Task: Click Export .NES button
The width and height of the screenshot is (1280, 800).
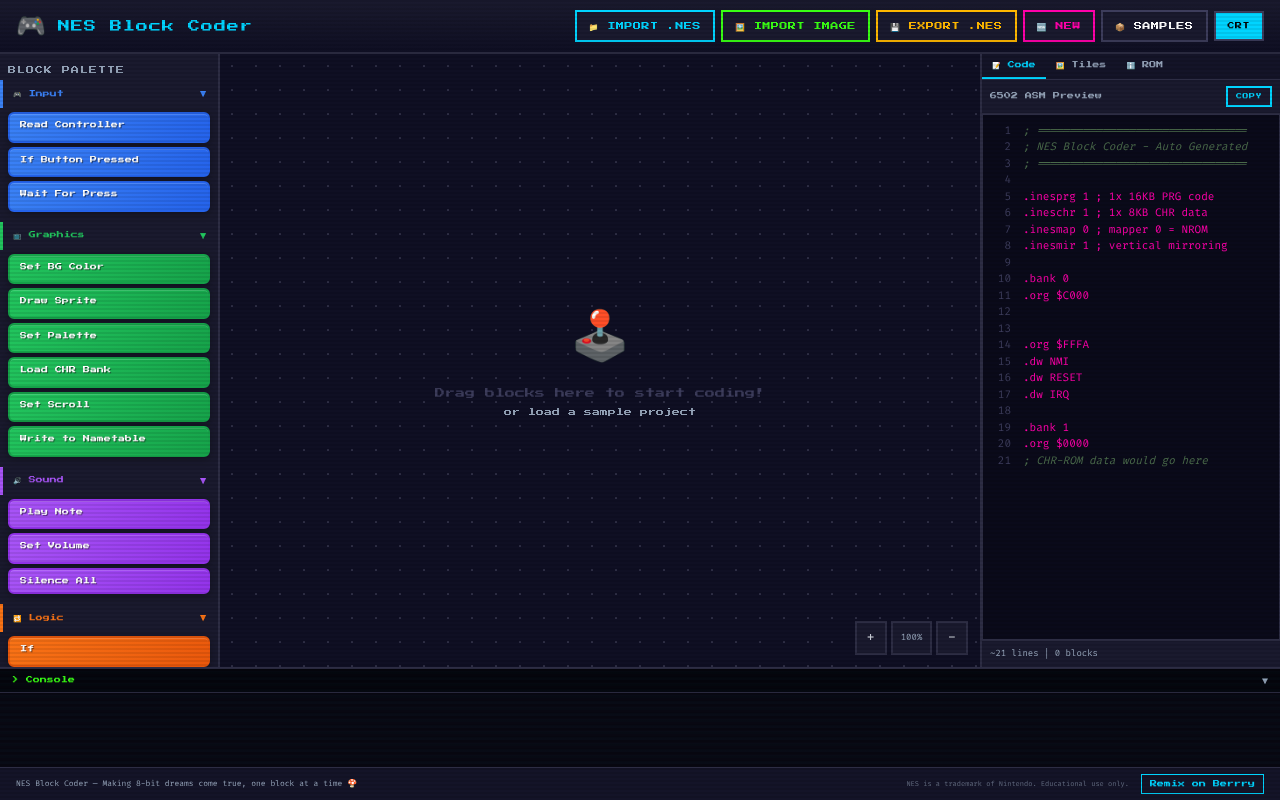Action: coord(946,26)
